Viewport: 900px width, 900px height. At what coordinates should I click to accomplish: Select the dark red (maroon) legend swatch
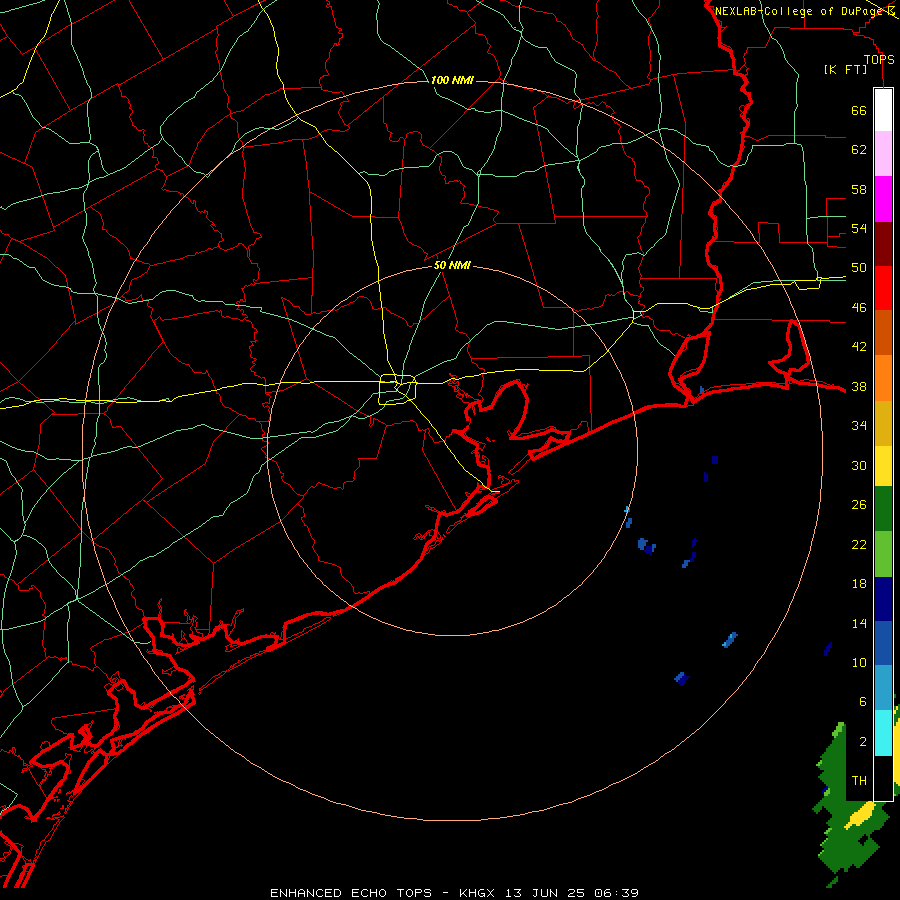tap(883, 244)
